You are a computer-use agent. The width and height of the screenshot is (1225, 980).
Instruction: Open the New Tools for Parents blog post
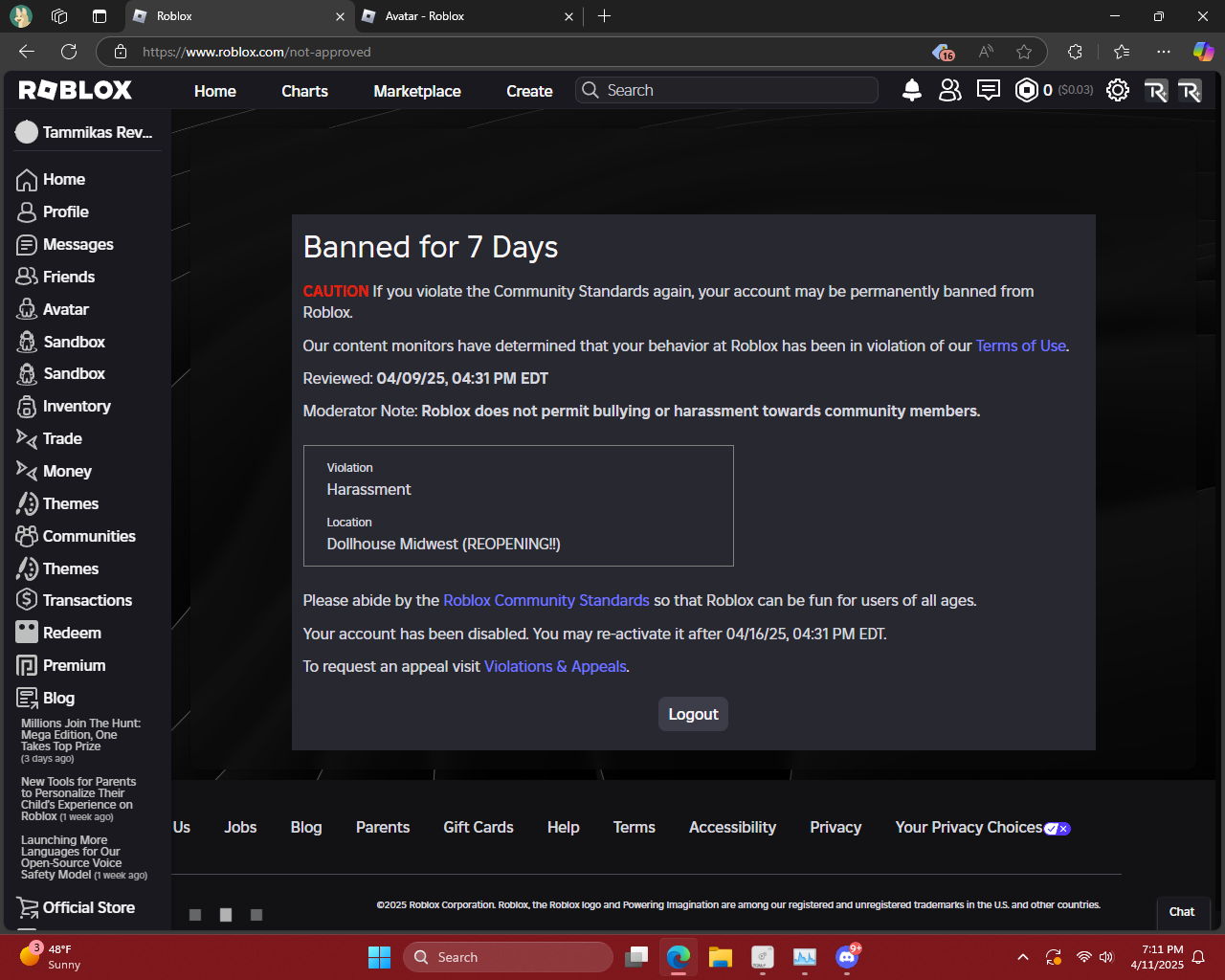pyautogui.click(x=78, y=800)
